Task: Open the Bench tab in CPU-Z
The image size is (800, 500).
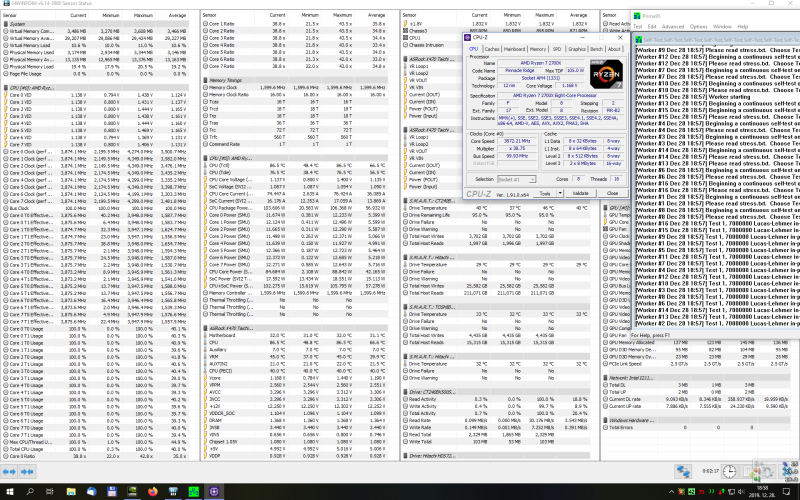Action: (596, 49)
